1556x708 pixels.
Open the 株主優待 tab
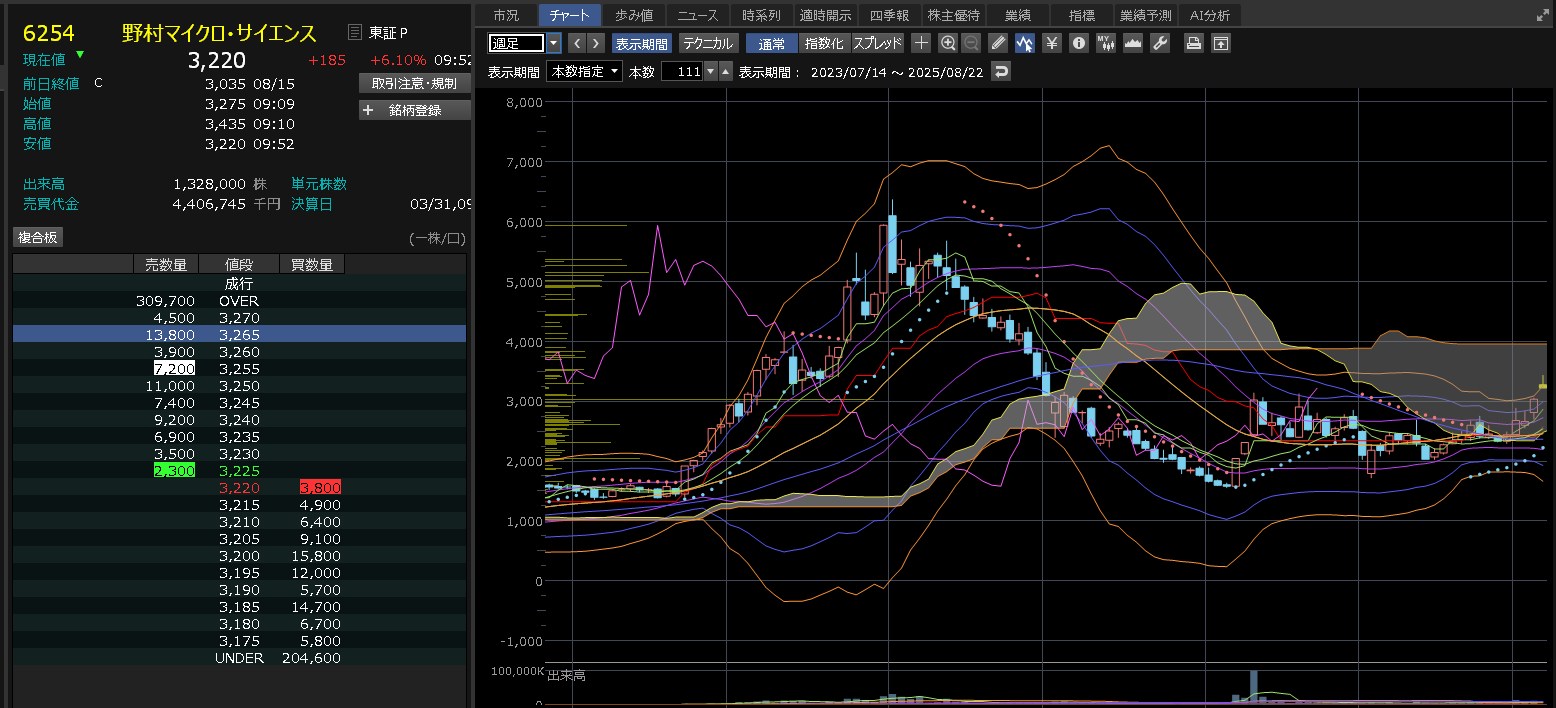point(954,15)
